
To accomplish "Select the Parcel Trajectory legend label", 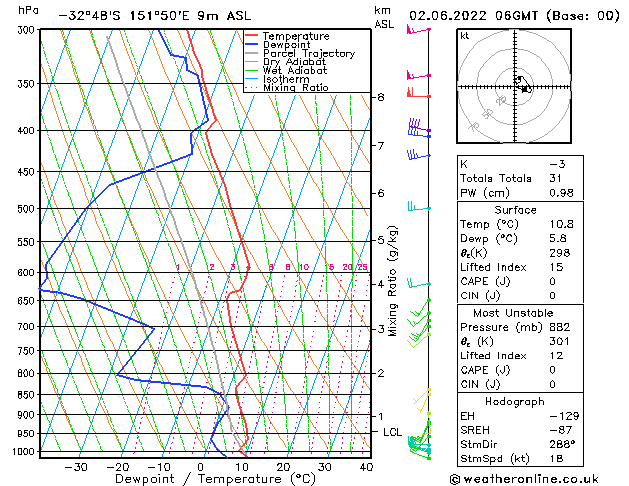I will click(x=308, y=53).
